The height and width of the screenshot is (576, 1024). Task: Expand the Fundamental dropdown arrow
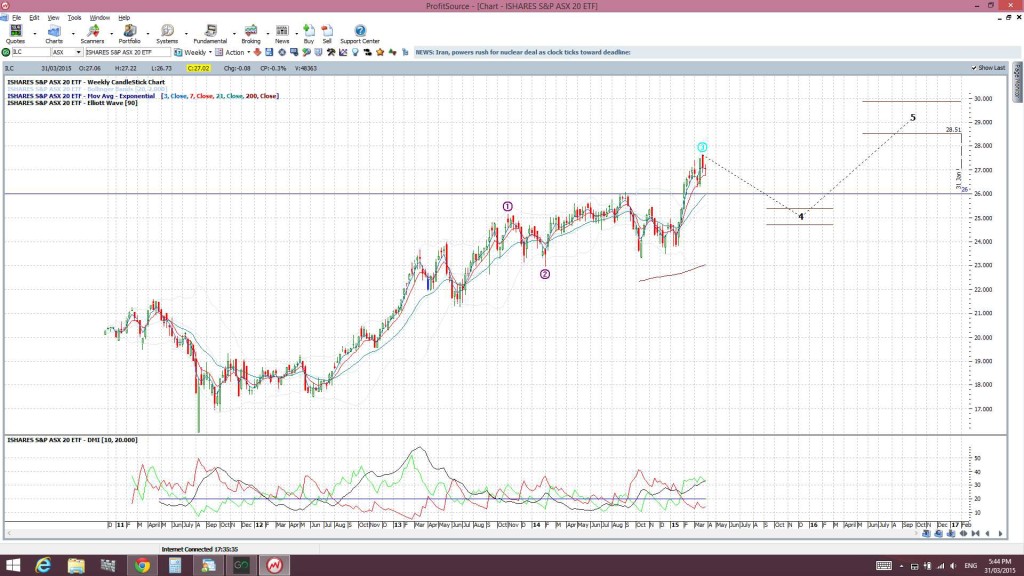[234, 33]
